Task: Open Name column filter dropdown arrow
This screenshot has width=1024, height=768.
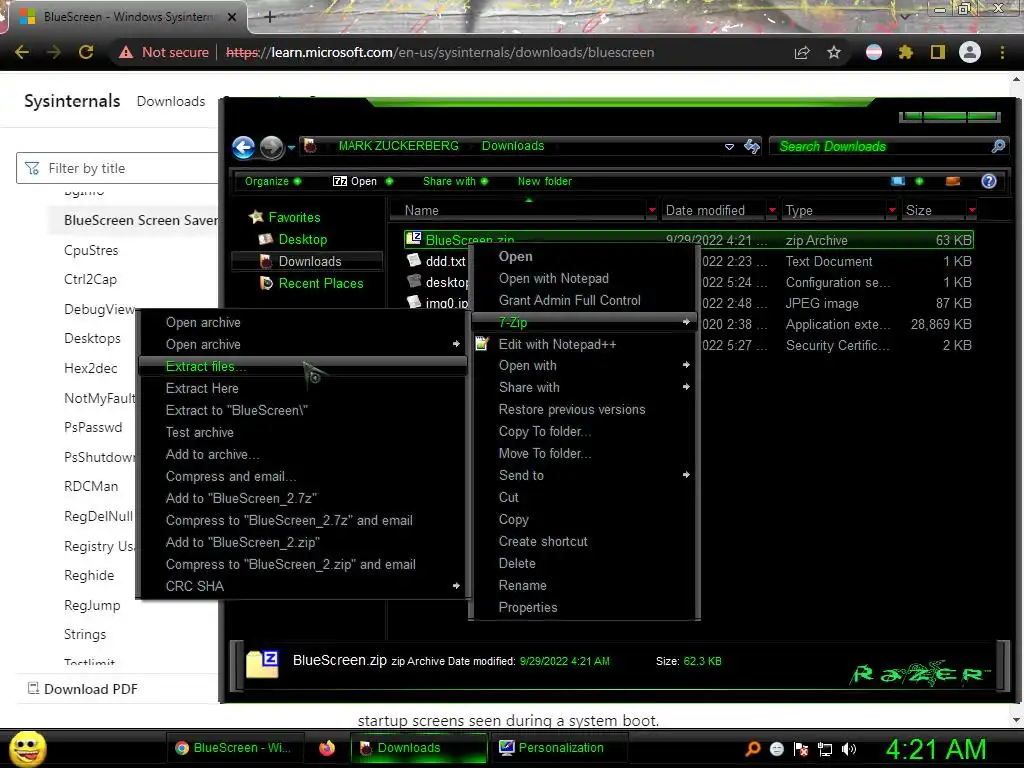Action: [651, 210]
